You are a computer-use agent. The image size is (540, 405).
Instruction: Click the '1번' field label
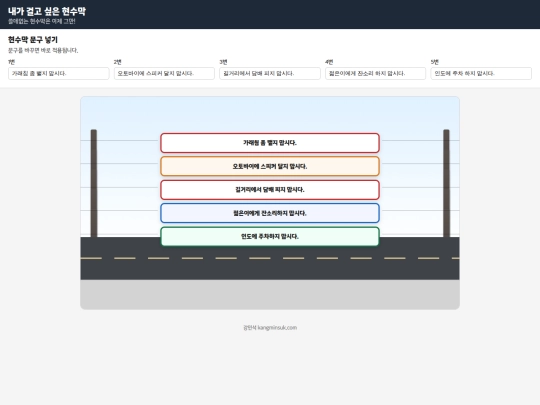pos(11,62)
